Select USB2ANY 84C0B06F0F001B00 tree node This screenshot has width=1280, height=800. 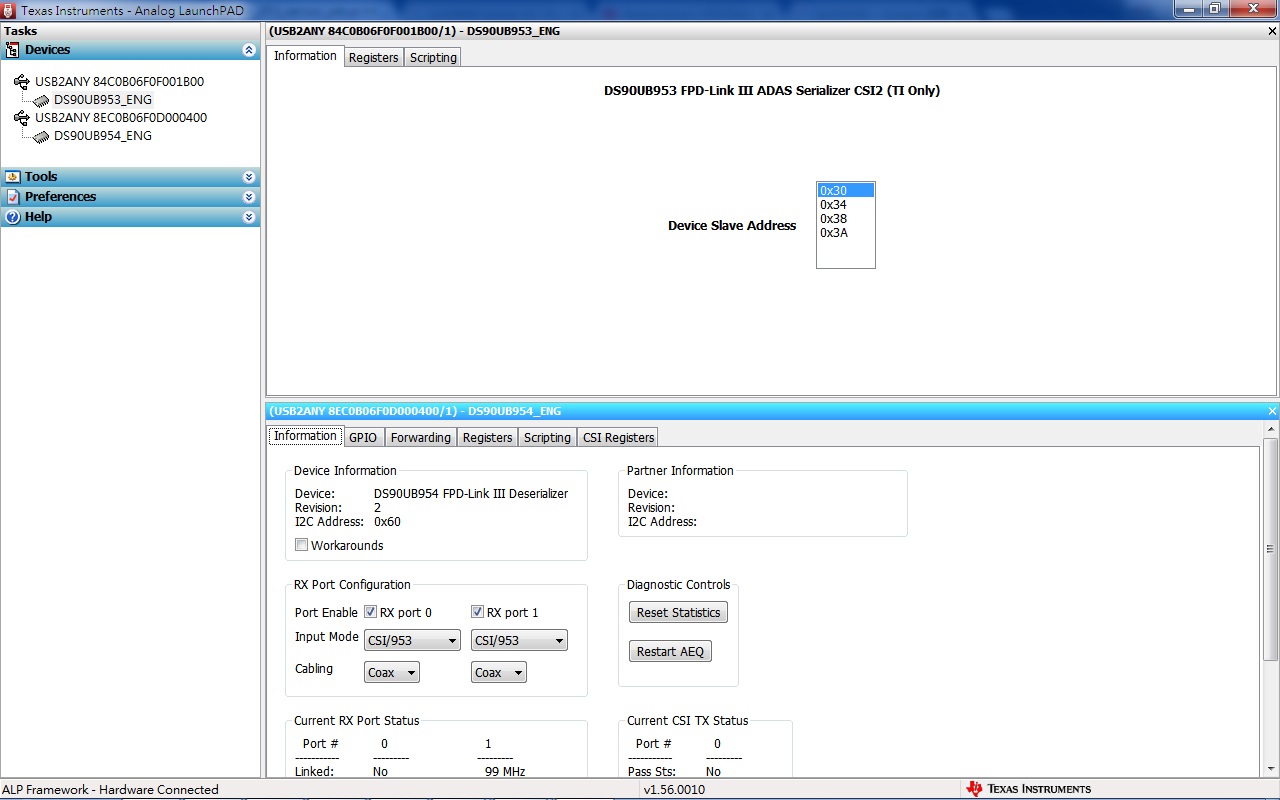coord(119,82)
